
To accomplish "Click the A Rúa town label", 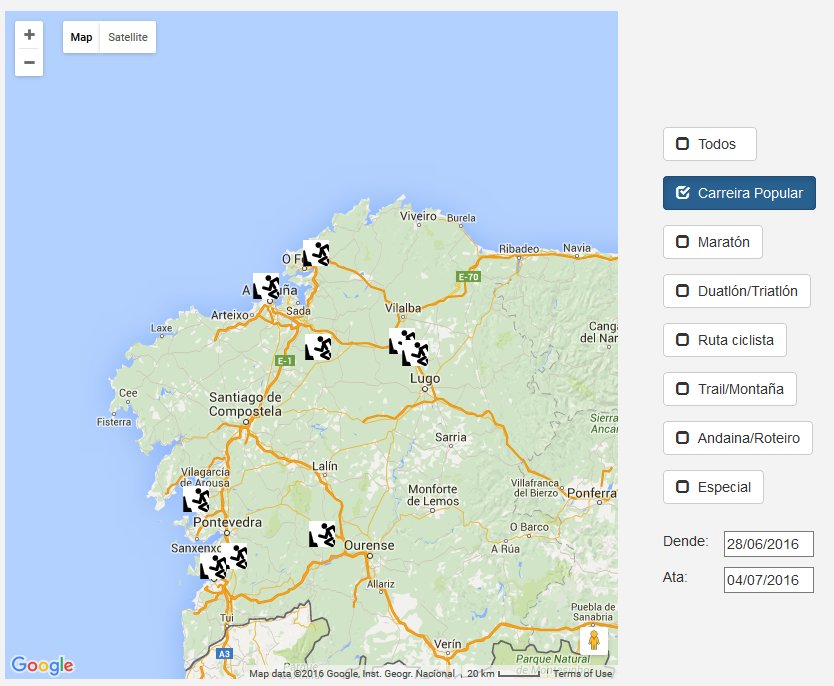I will pos(505,549).
